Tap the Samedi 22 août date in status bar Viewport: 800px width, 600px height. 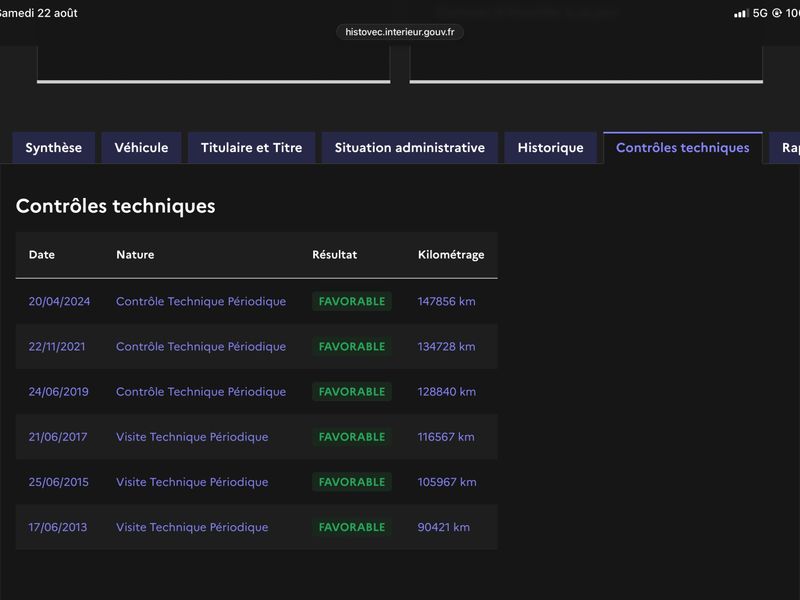[38, 13]
